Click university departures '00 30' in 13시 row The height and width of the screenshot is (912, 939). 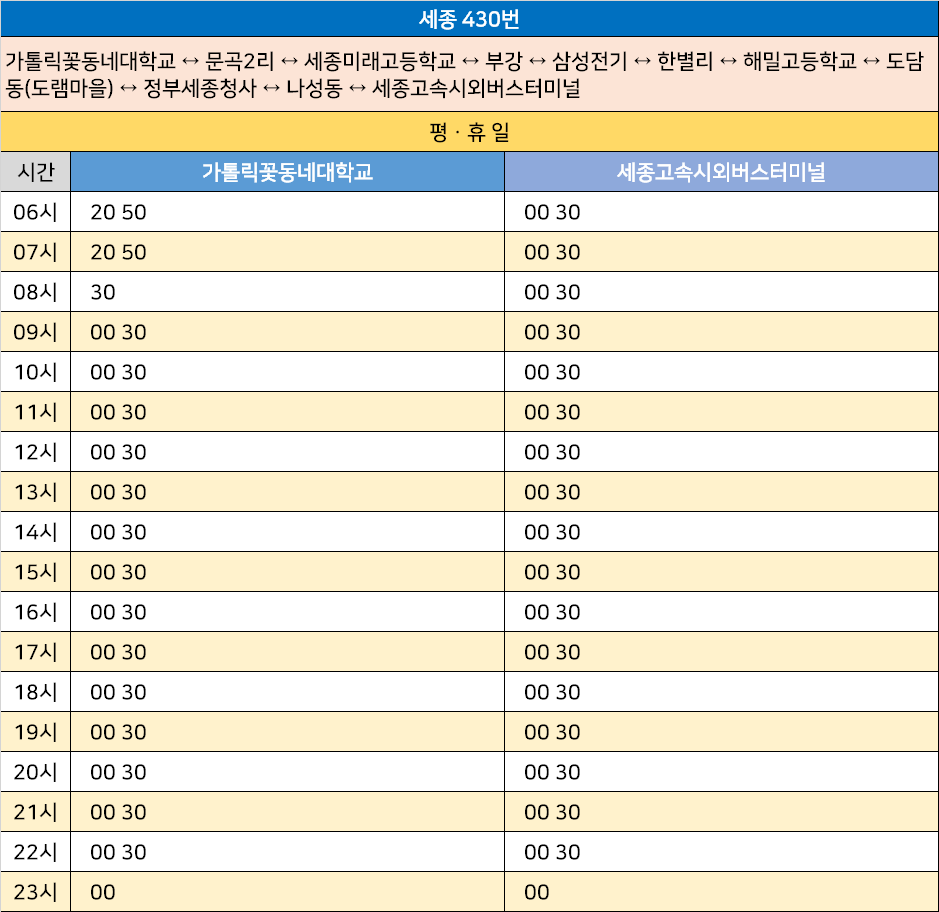click(118, 492)
